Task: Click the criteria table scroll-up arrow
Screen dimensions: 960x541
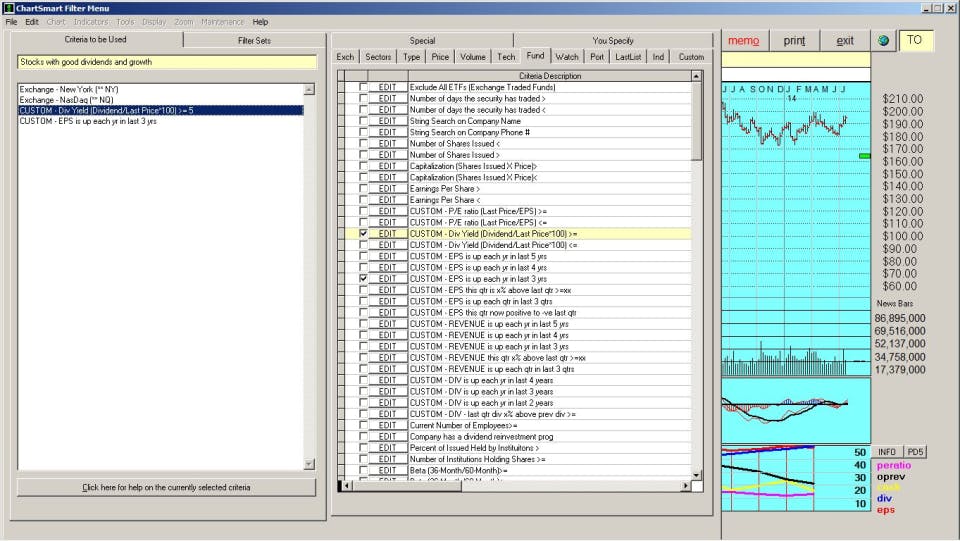Action: (696, 76)
